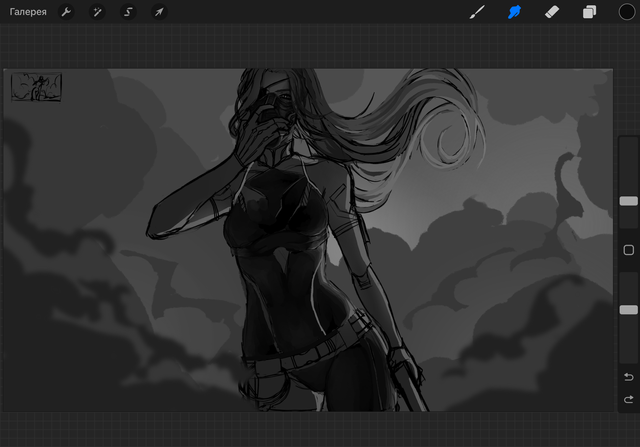640x447 pixels.
Task: Activate the Selection S-shaped tool
Action: click(128, 12)
